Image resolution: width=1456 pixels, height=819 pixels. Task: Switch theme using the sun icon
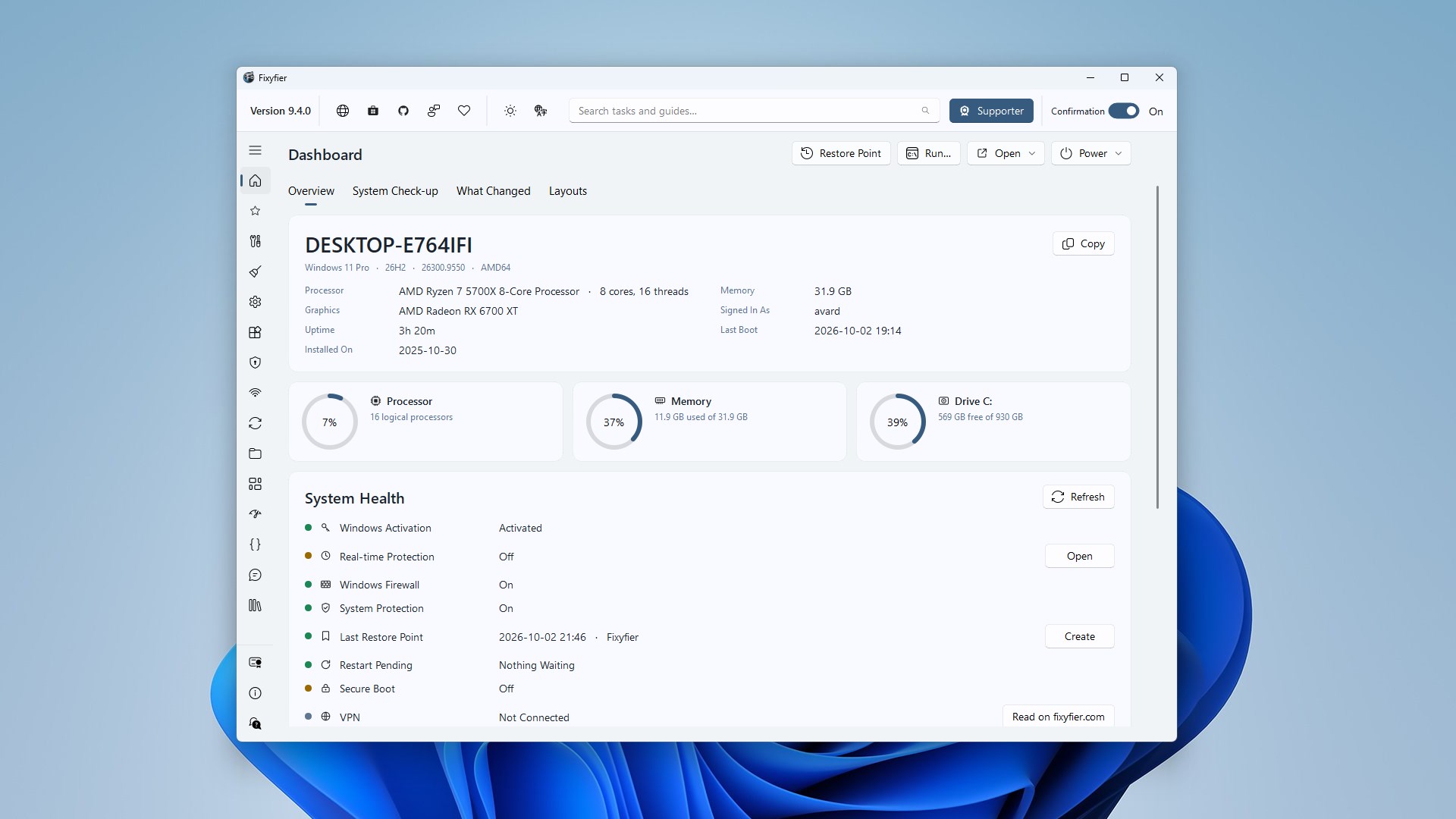click(510, 111)
